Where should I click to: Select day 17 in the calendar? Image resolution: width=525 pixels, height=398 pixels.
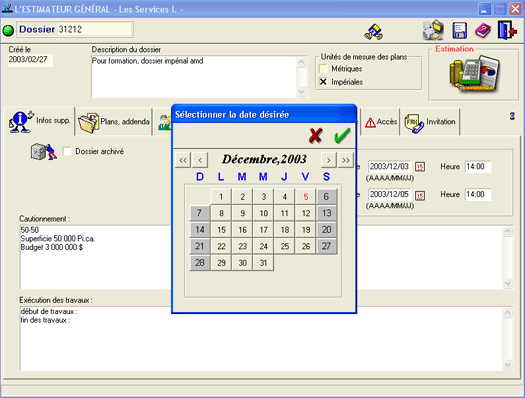point(264,230)
